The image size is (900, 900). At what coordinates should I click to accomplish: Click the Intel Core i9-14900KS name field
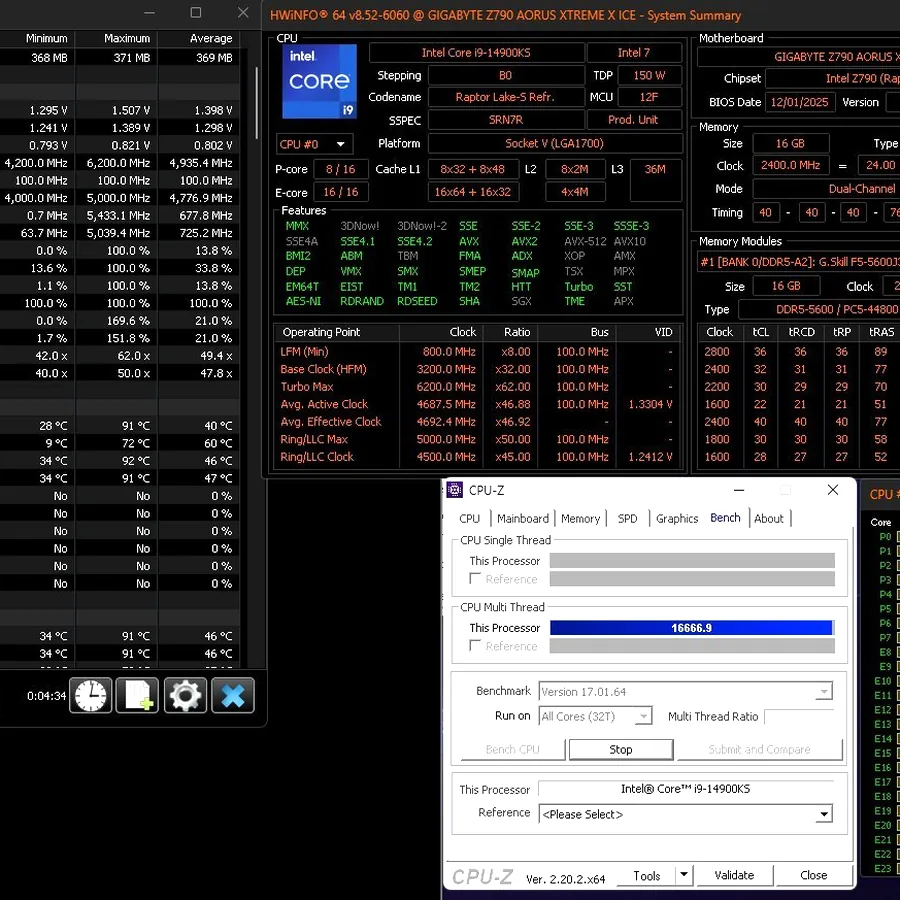tap(476, 53)
